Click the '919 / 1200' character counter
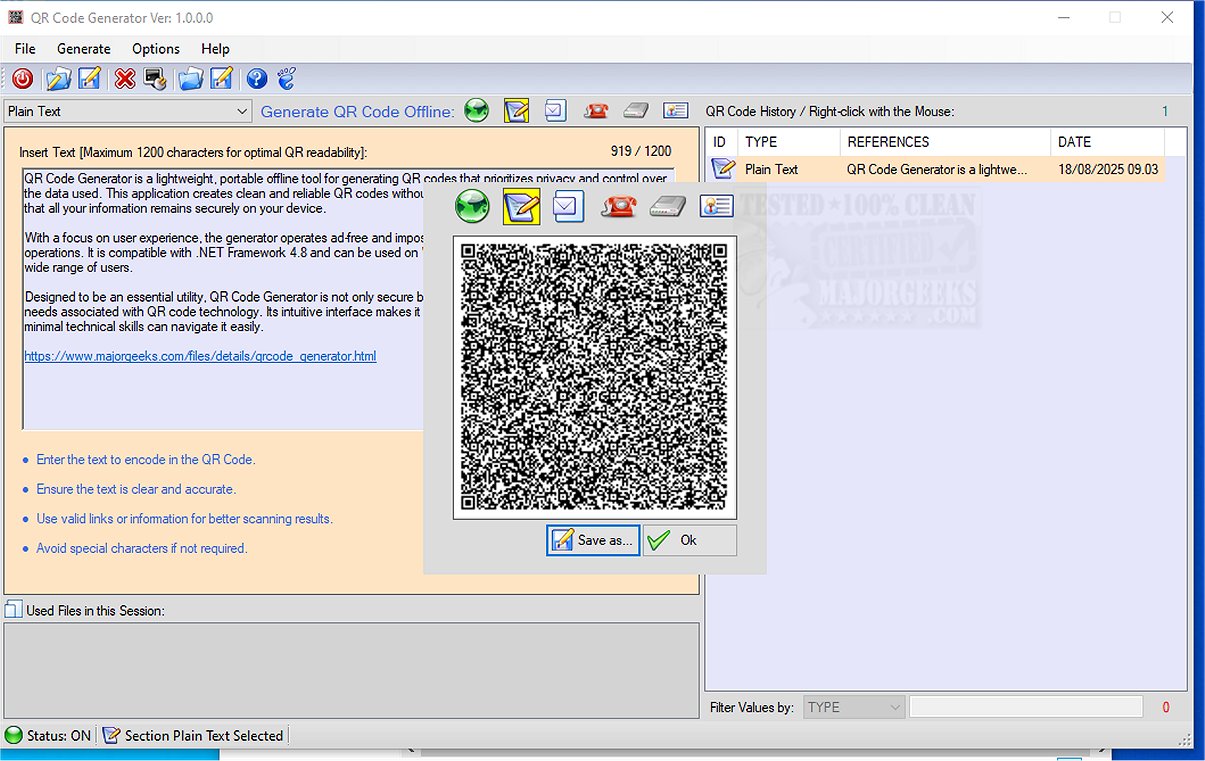Screen dimensions: 1205x761 (x=641, y=151)
